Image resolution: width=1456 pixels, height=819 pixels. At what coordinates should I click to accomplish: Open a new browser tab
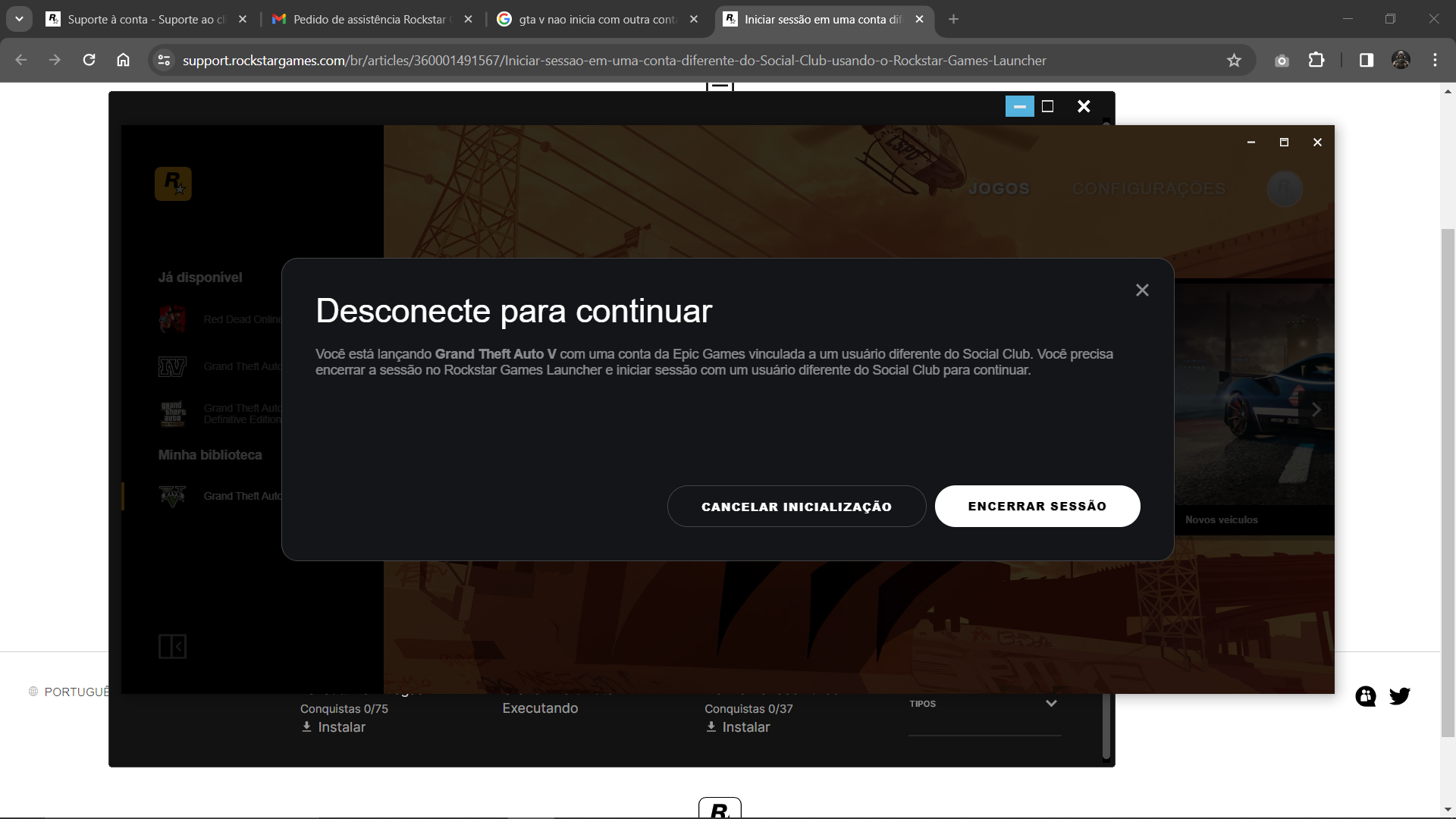click(953, 19)
